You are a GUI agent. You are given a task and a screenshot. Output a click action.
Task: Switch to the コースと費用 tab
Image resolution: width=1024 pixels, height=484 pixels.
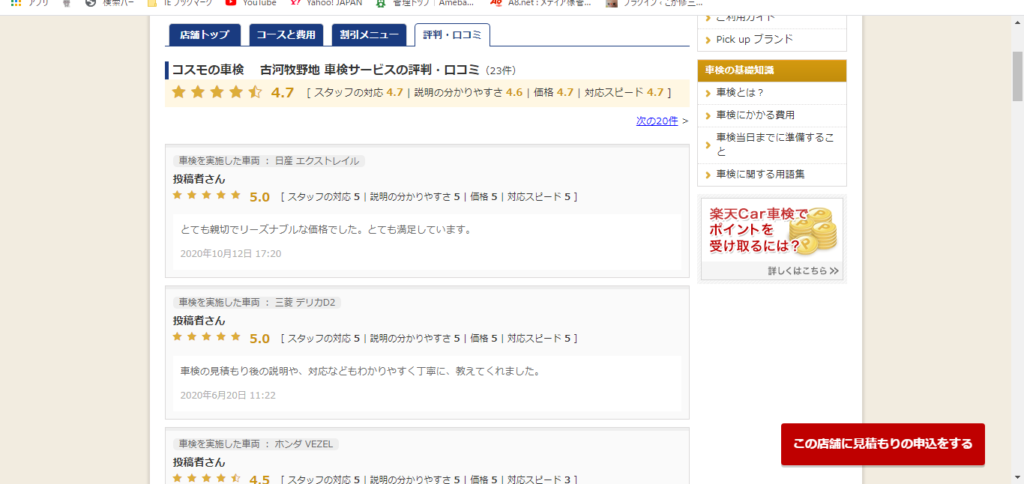286,35
